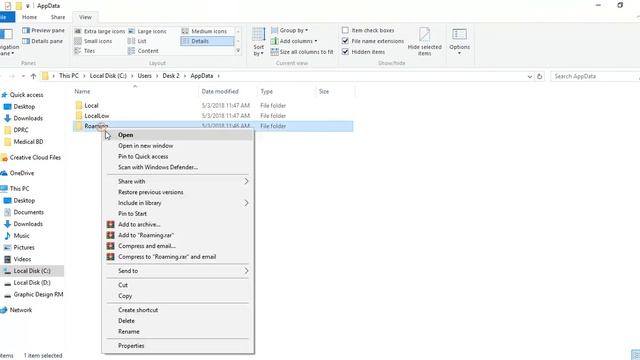Image resolution: width=640 pixels, height=360 pixels.
Task: Click Delete in context menu
Action: [178, 321]
